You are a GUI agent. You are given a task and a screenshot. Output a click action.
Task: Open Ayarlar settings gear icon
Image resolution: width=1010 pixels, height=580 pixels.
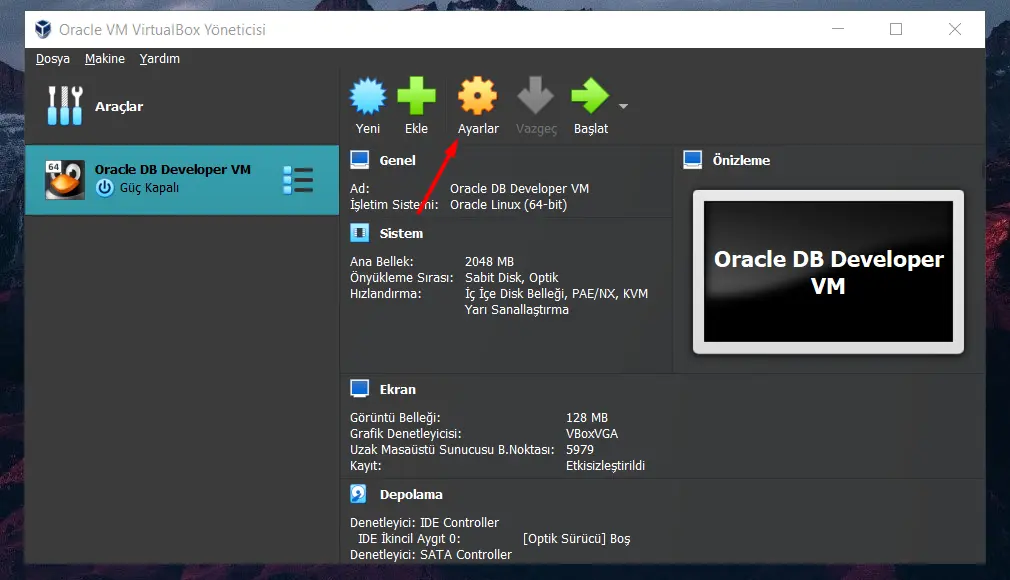coord(477,97)
